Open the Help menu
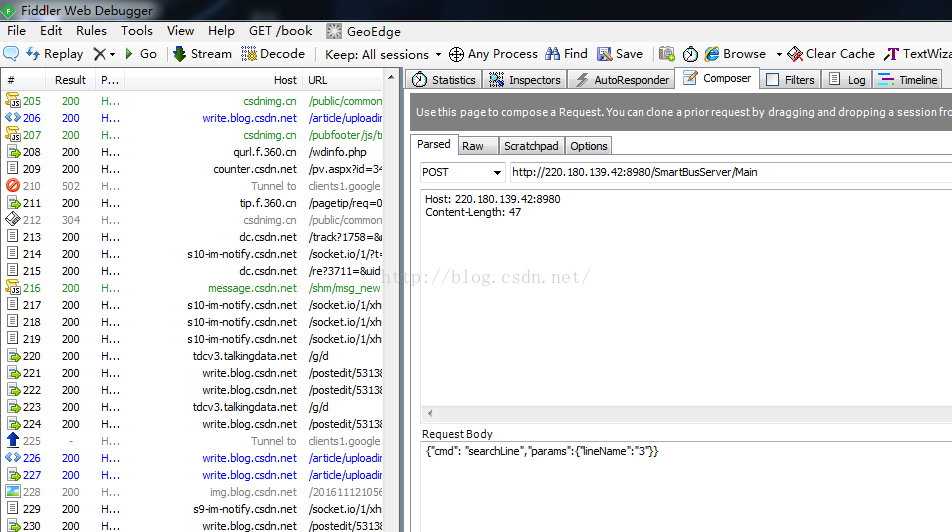The height and width of the screenshot is (532, 952). coord(221,31)
